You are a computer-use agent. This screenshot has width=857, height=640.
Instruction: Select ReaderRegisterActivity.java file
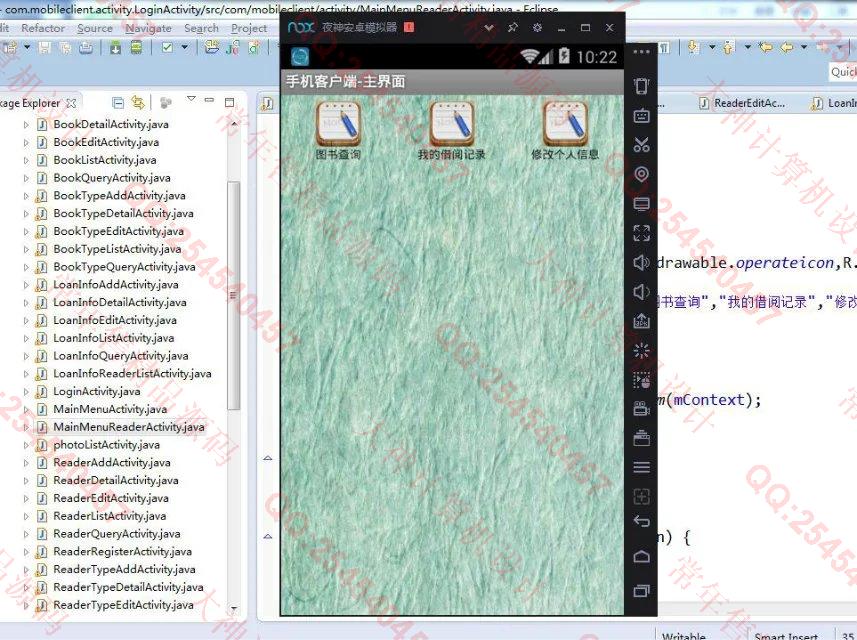click(122, 551)
